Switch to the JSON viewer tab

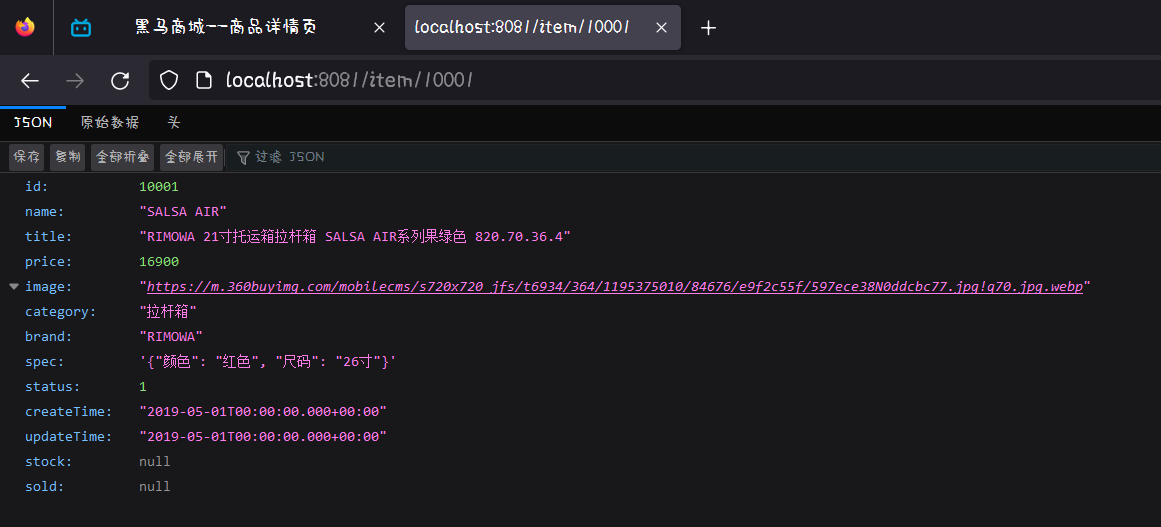[33, 123]
